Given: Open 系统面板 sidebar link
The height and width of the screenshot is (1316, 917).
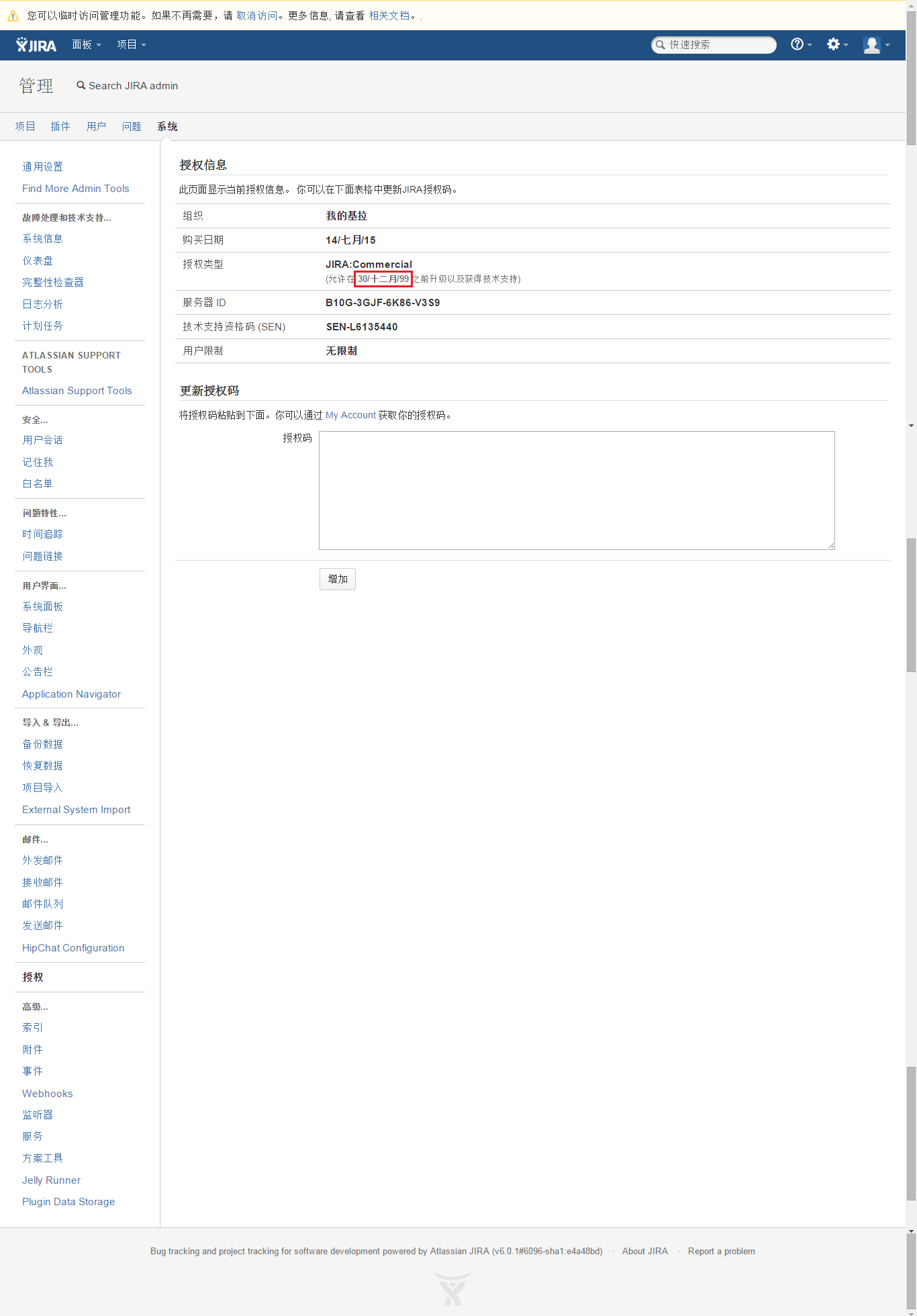Looking at the screenshot, I should (x=42, y=606).
